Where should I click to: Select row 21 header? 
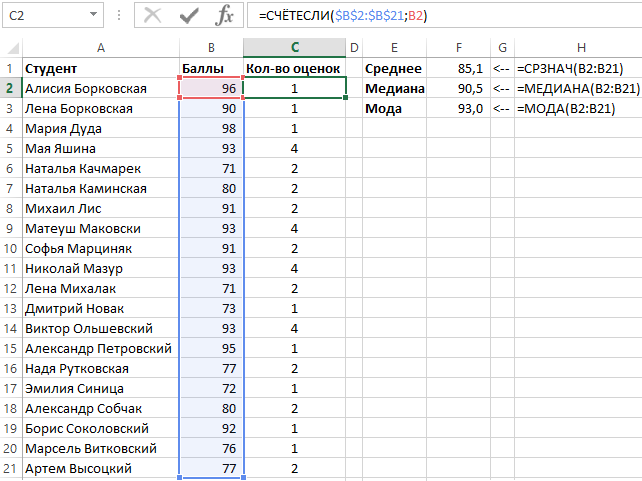(10, 468)
